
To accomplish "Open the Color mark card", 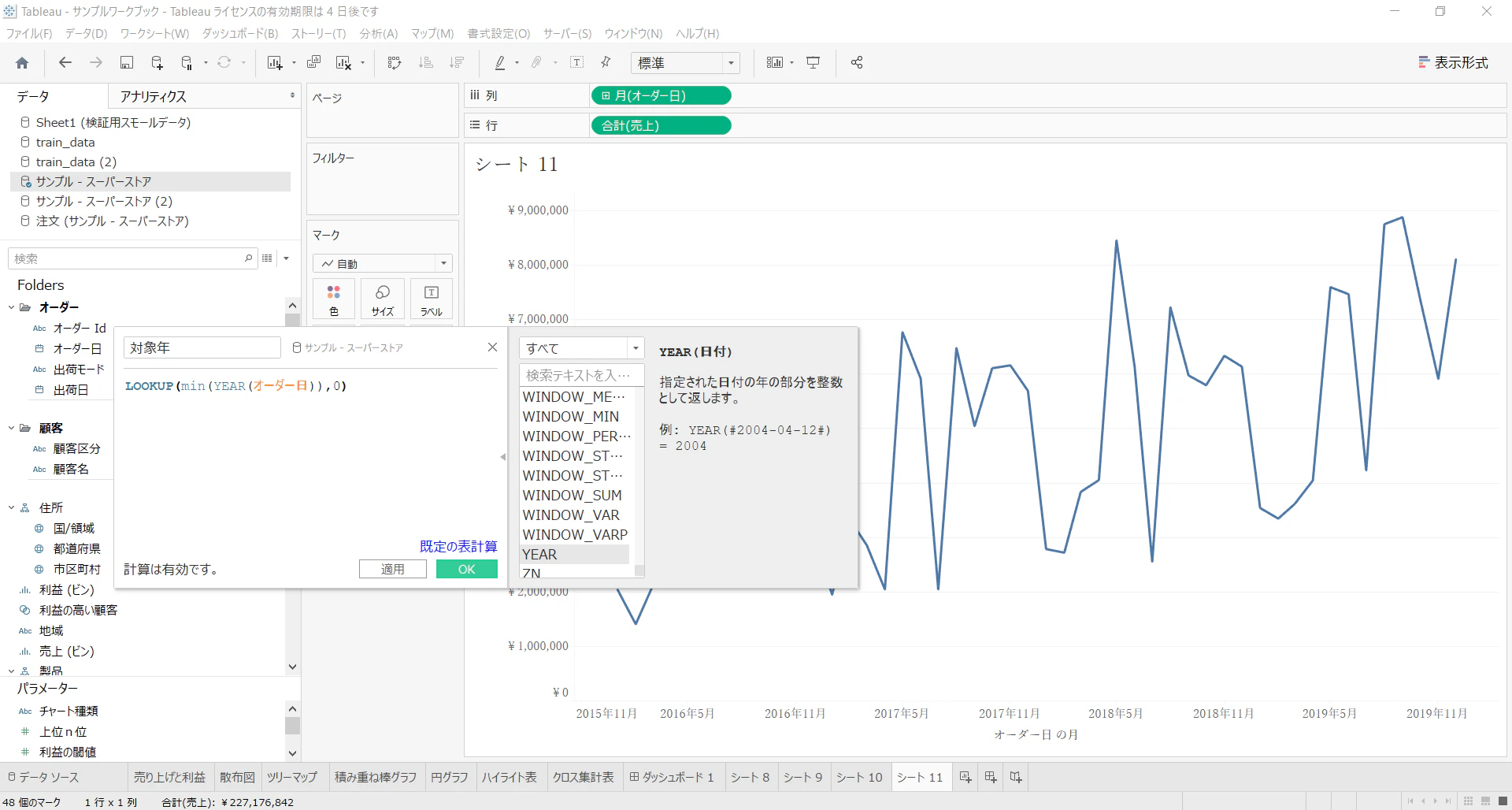I will [x=334, y=300].
